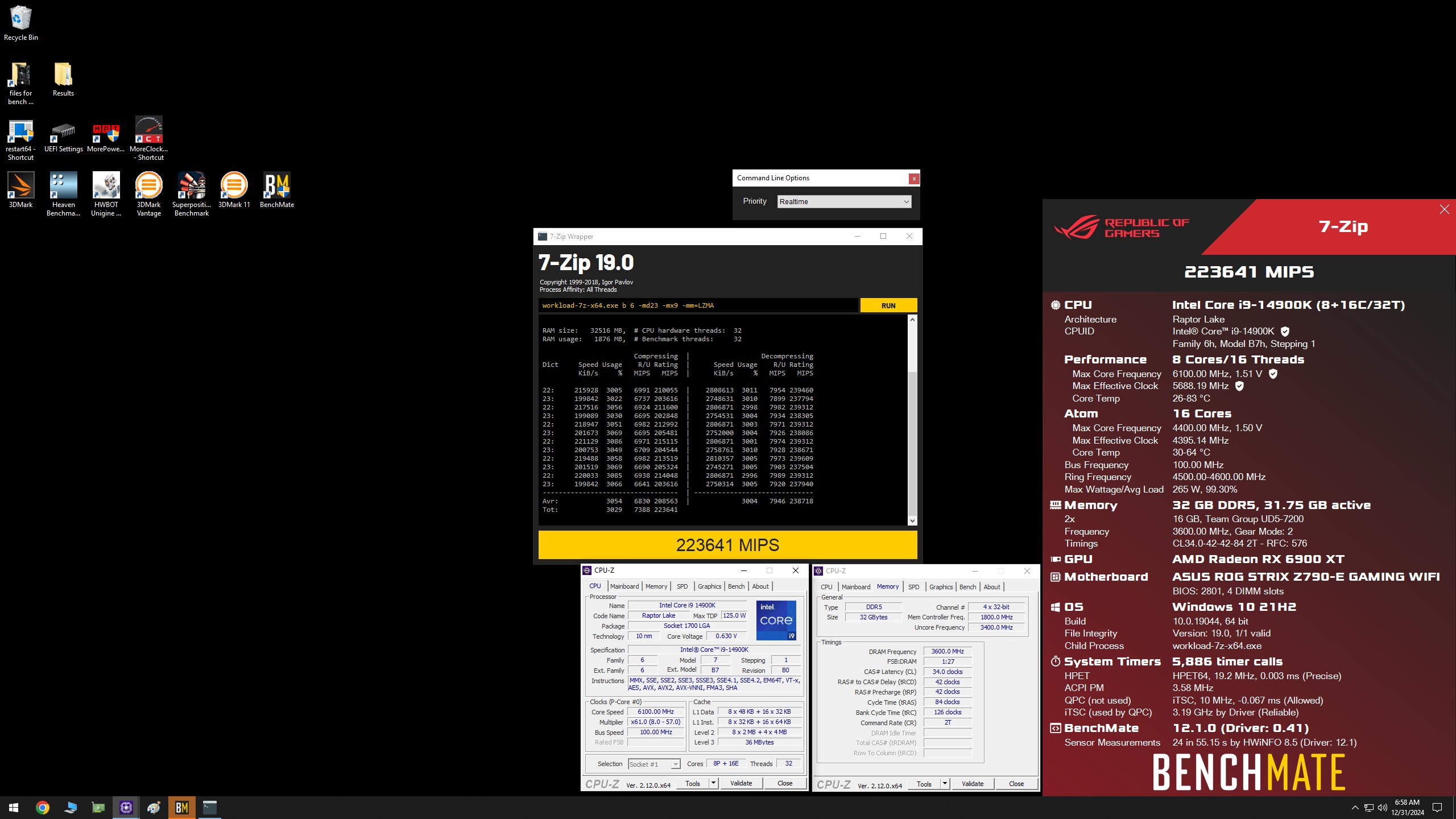The image size is (1456, 819).
Task: Open the Priority Realtime dropdown
Action: pyautogui.click(x=844, y=201)
